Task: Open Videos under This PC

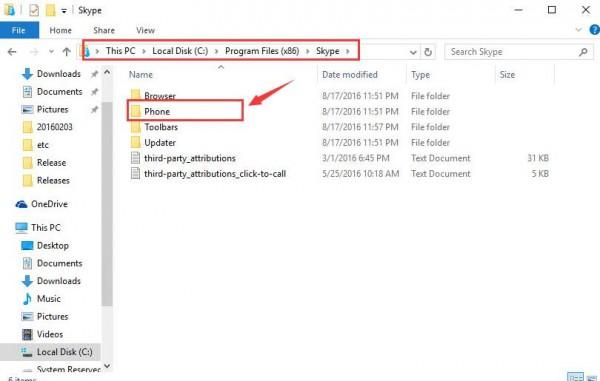Action: [50, 334]
